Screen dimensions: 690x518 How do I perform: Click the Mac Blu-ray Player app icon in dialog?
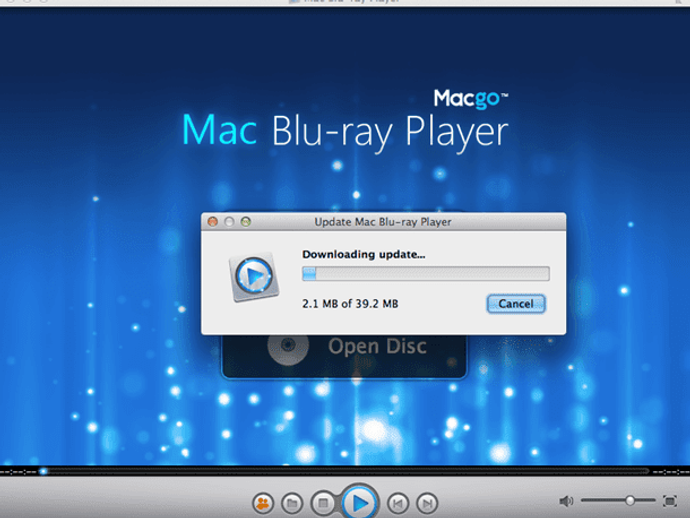click(x=254, y=277)
